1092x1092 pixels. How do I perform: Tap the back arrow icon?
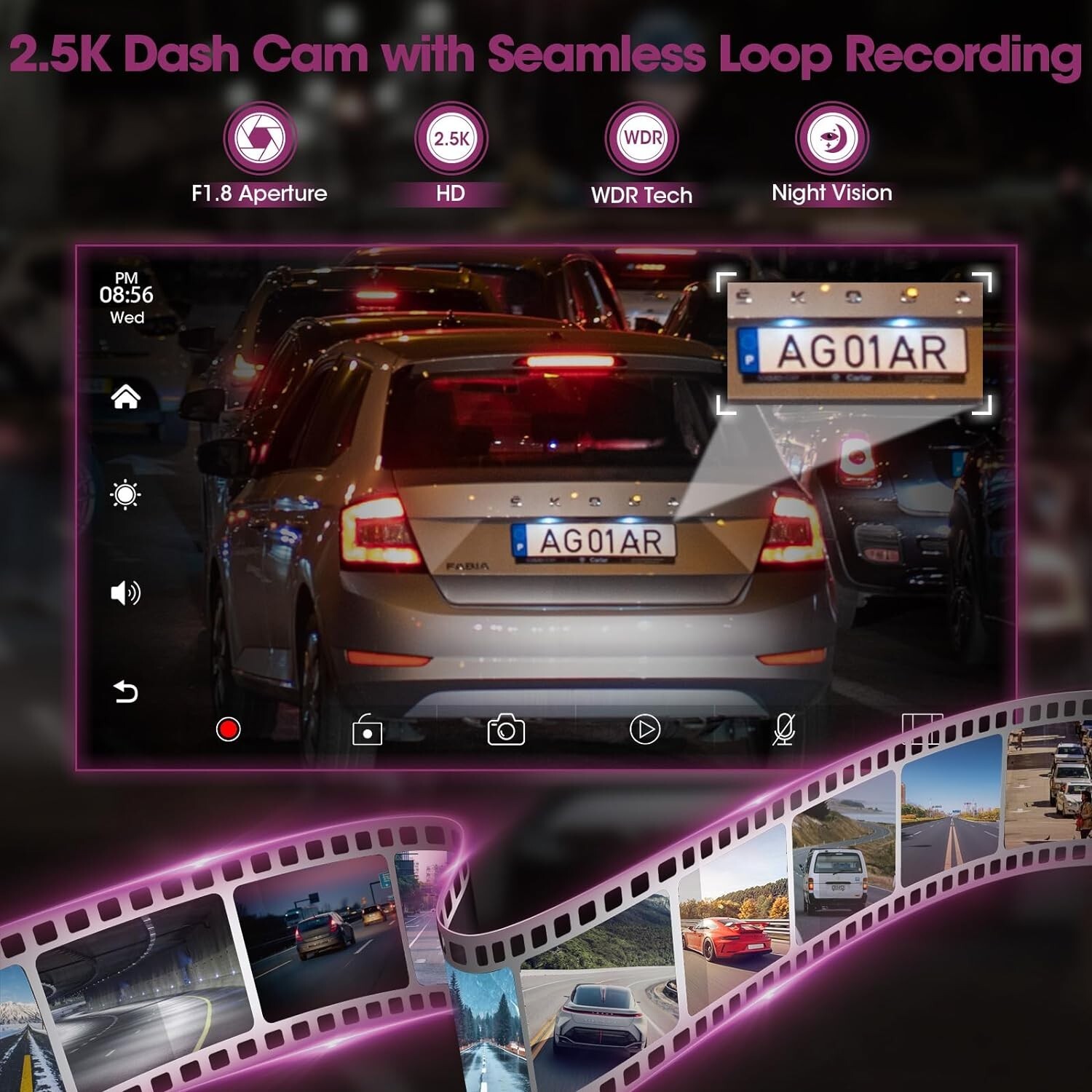125,692
